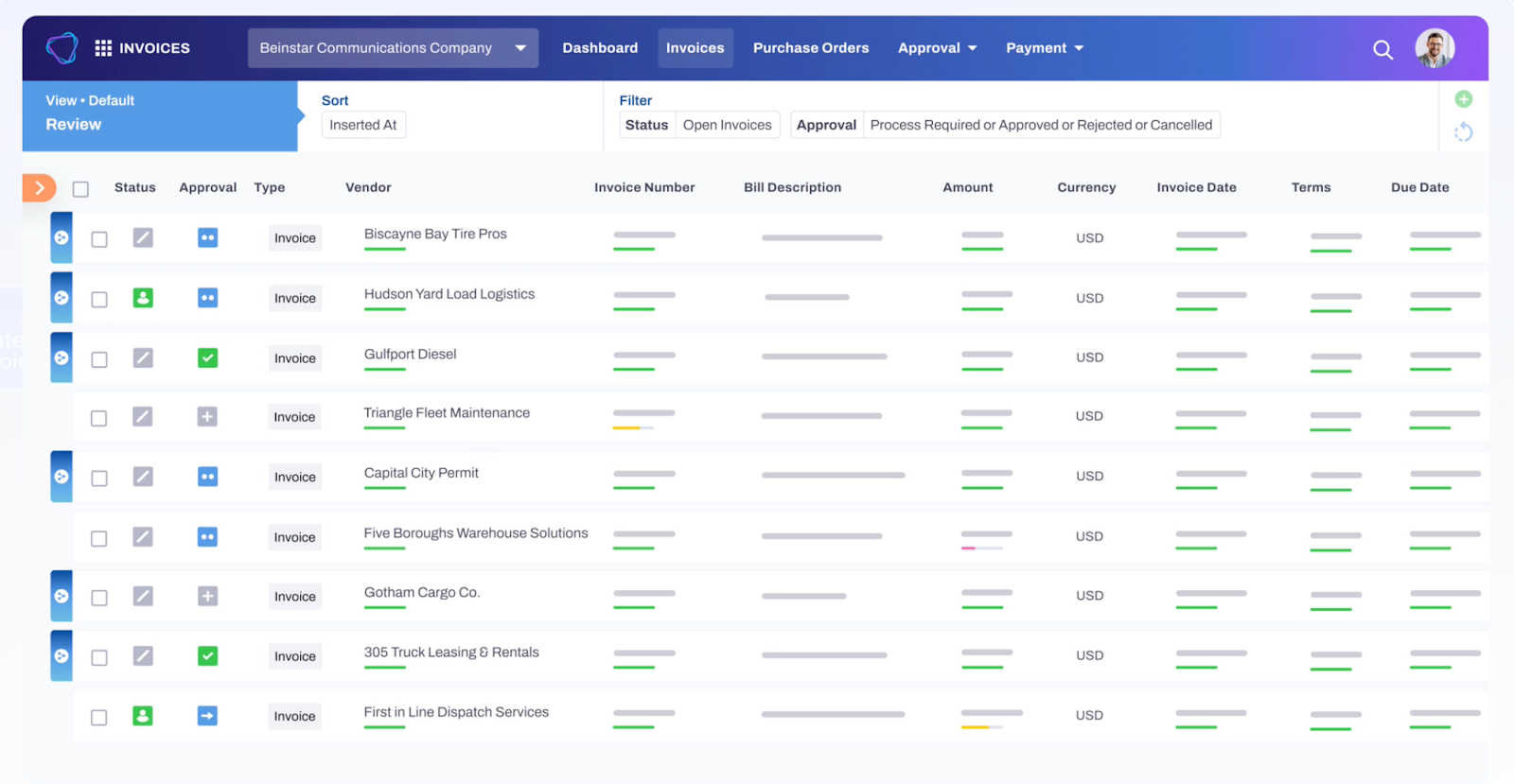1514x784 pixels.
Task: Tick the Biscayne Bay Tire Pros checkbox
Action: pos(99,239)
